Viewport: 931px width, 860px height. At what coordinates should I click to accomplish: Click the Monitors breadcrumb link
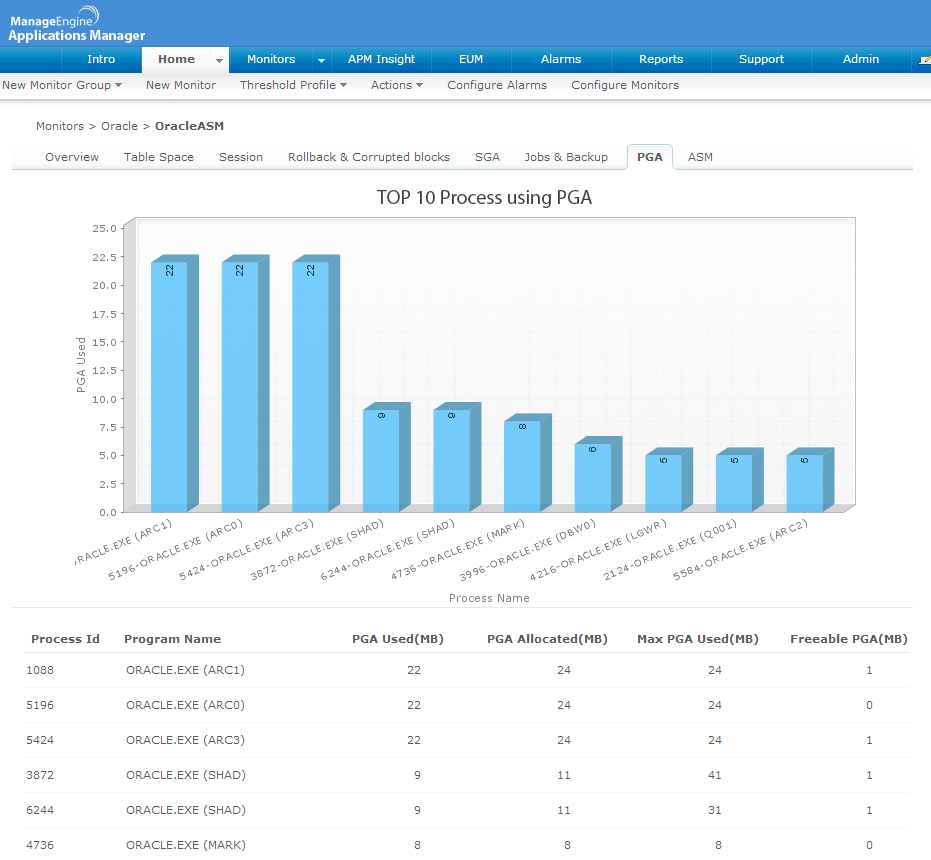60,127
